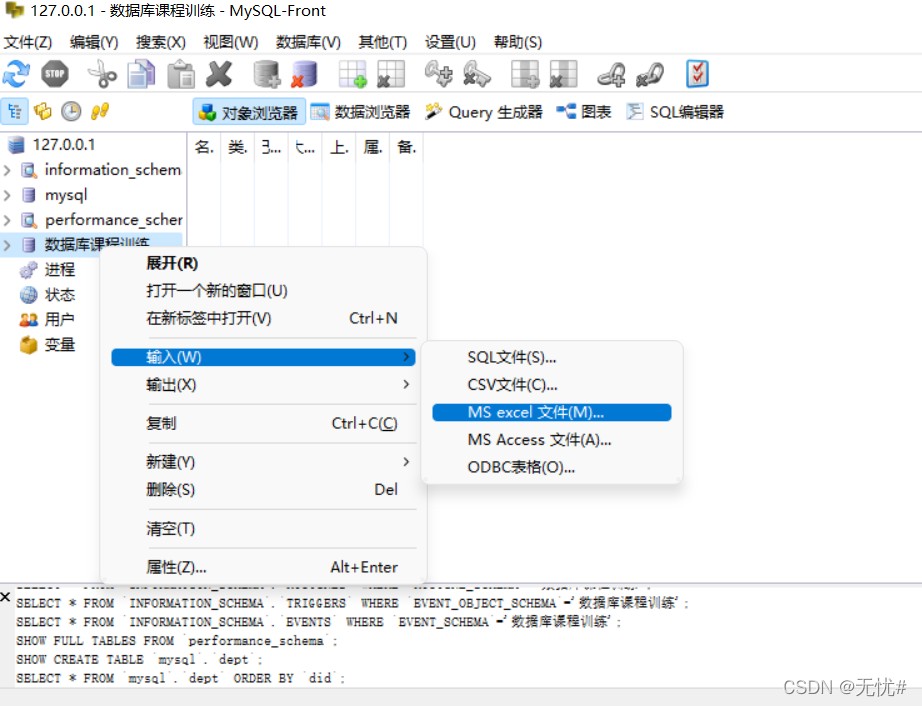This screenshot has width=922, height=706.
Task: Click the scissors cut icon
Action: 102,75
